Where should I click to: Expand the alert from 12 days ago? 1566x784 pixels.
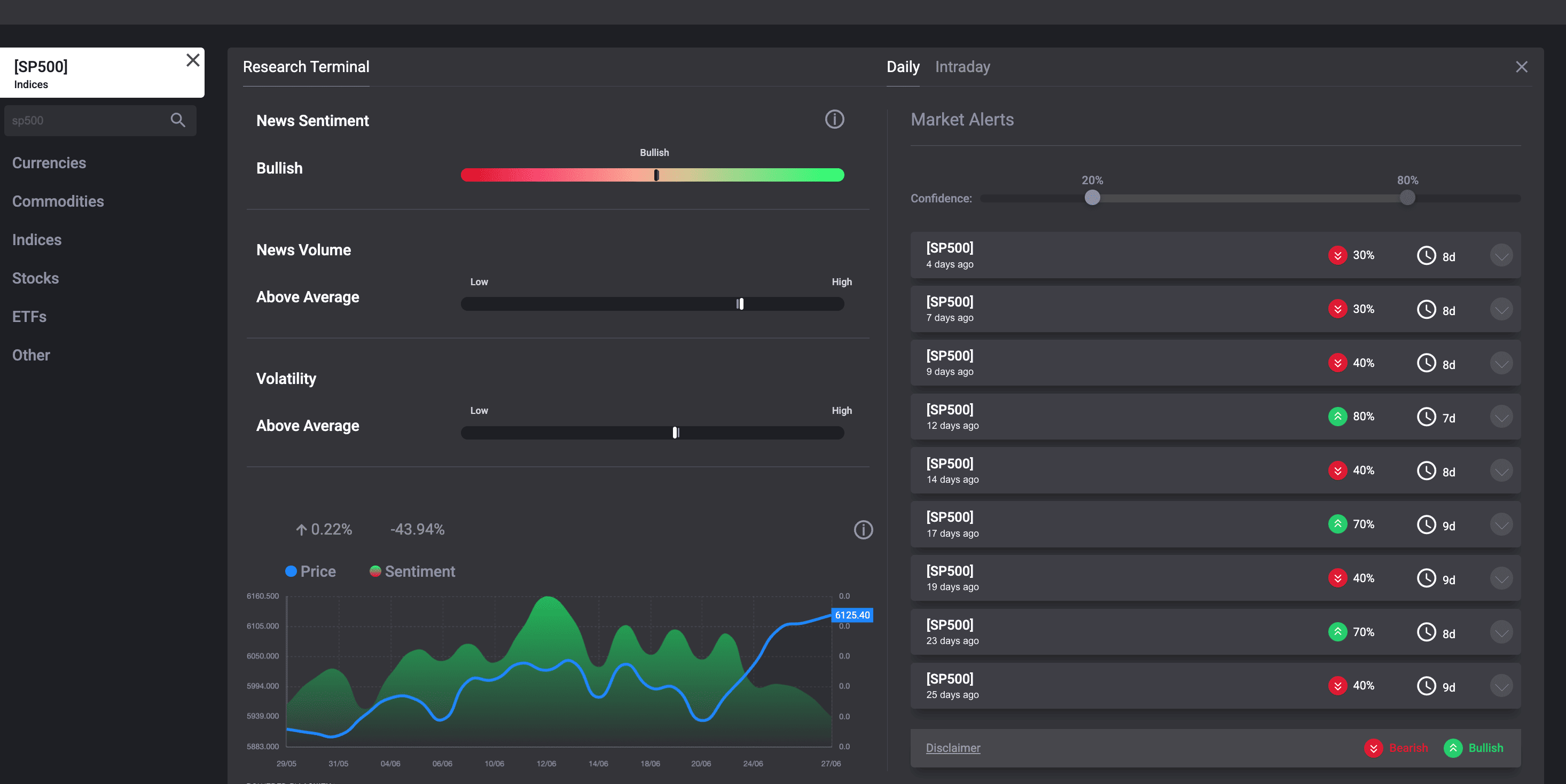pos(1501,417)
